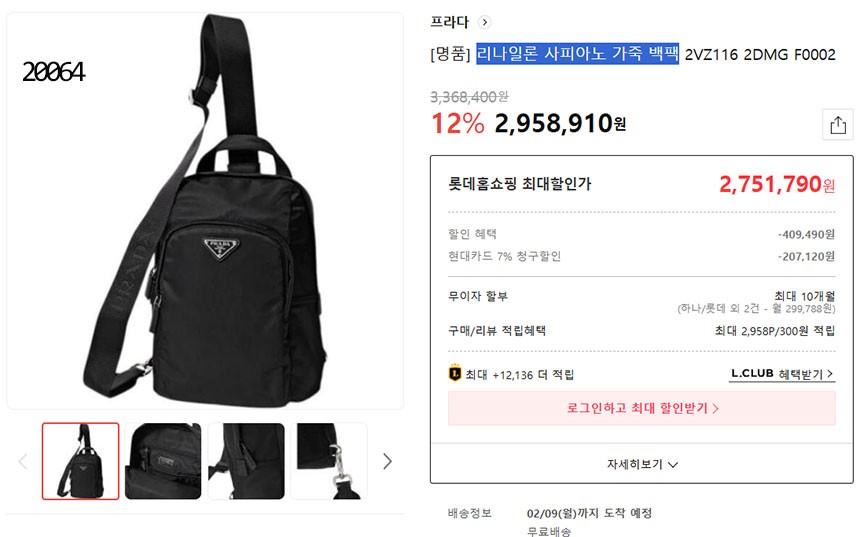The width and height of the screenshot is (860, 537).
Task: Click the 무이자 할부 installment row
Action: pyautogui.click(x=642, y=302)
